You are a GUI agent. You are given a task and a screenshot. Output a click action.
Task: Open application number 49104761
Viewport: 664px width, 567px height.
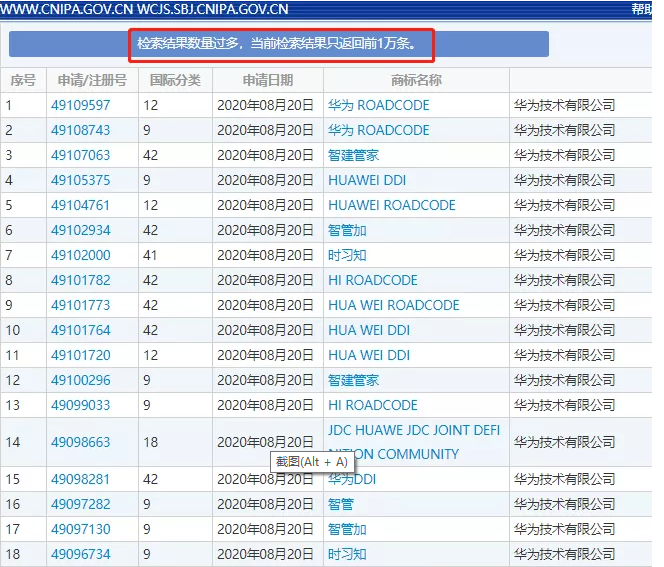tap(80, 205)
